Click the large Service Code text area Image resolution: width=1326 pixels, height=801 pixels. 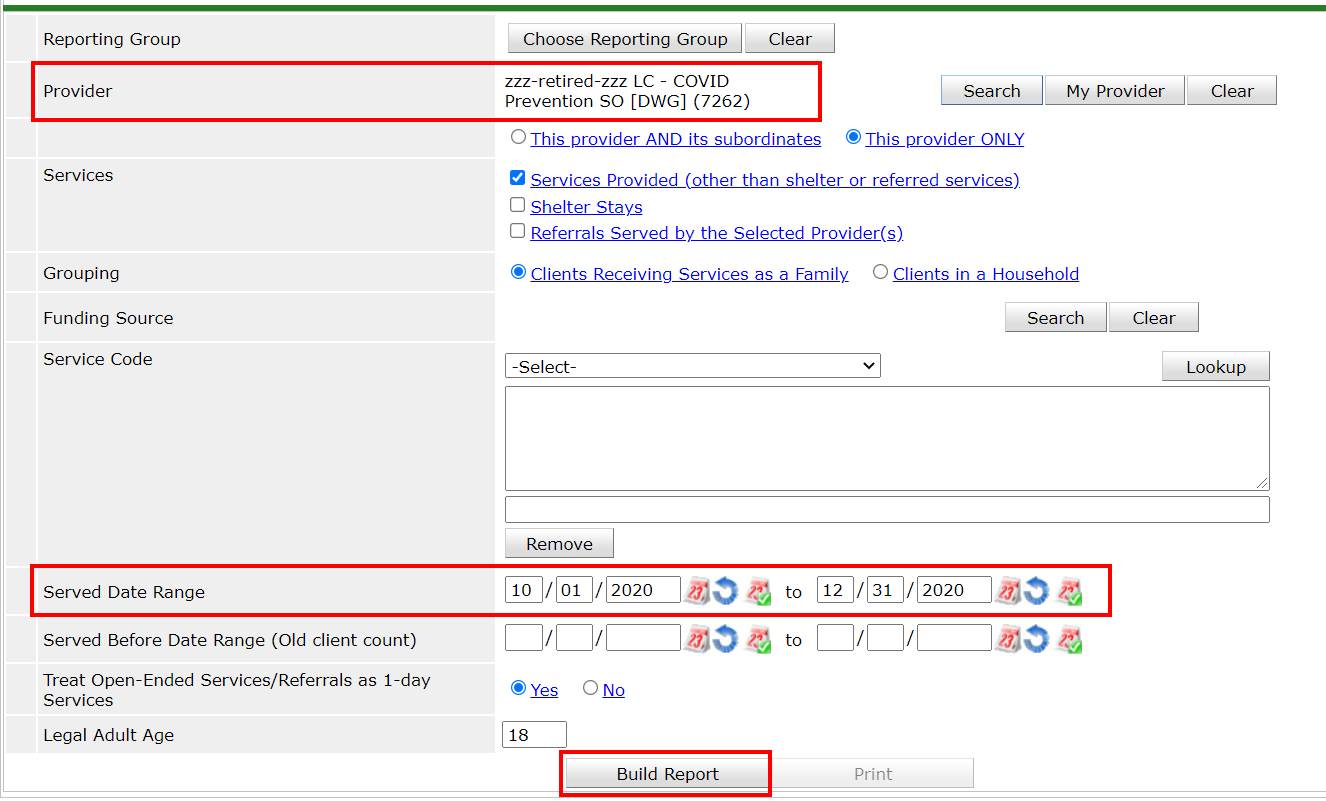[887, 438]
